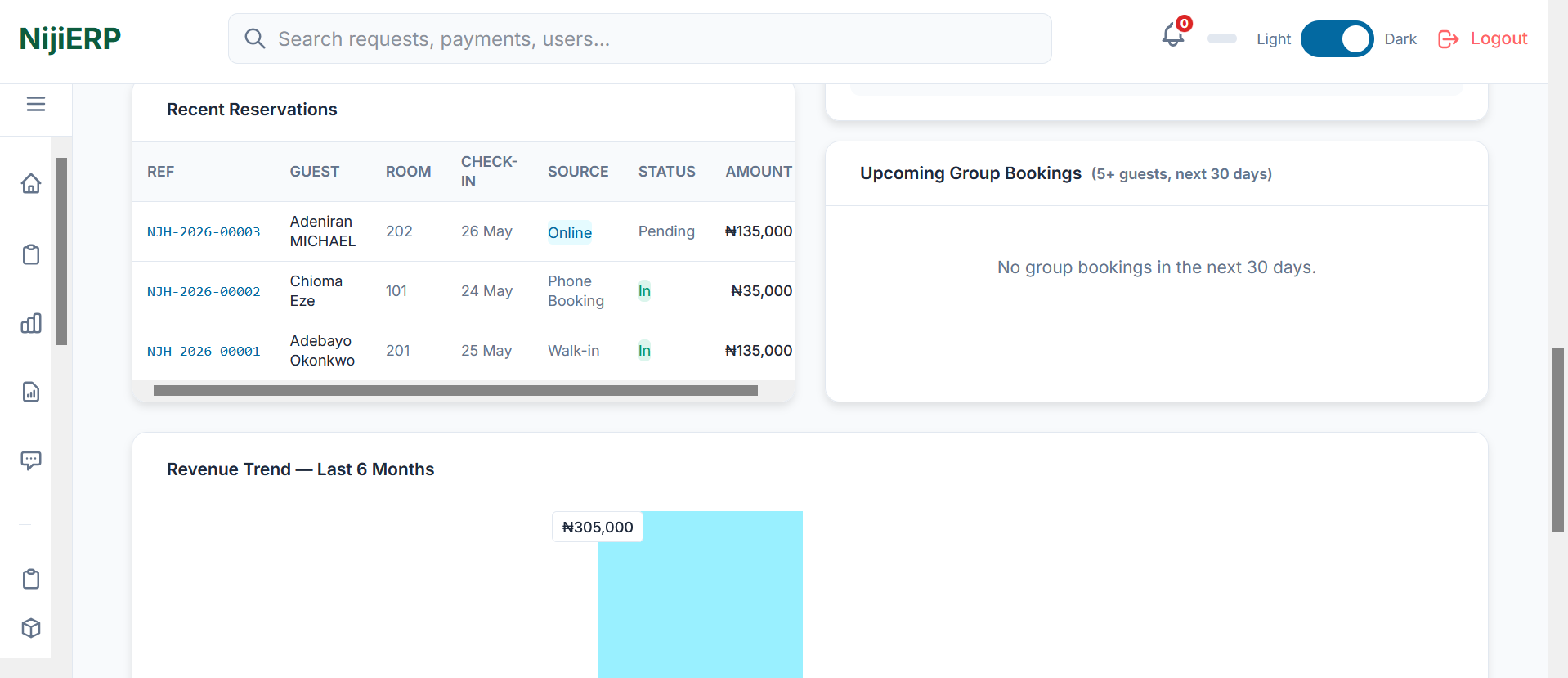Screen dimensions: 1568x678
Task: Click the search magnifier icon
Action: (255, 38)
